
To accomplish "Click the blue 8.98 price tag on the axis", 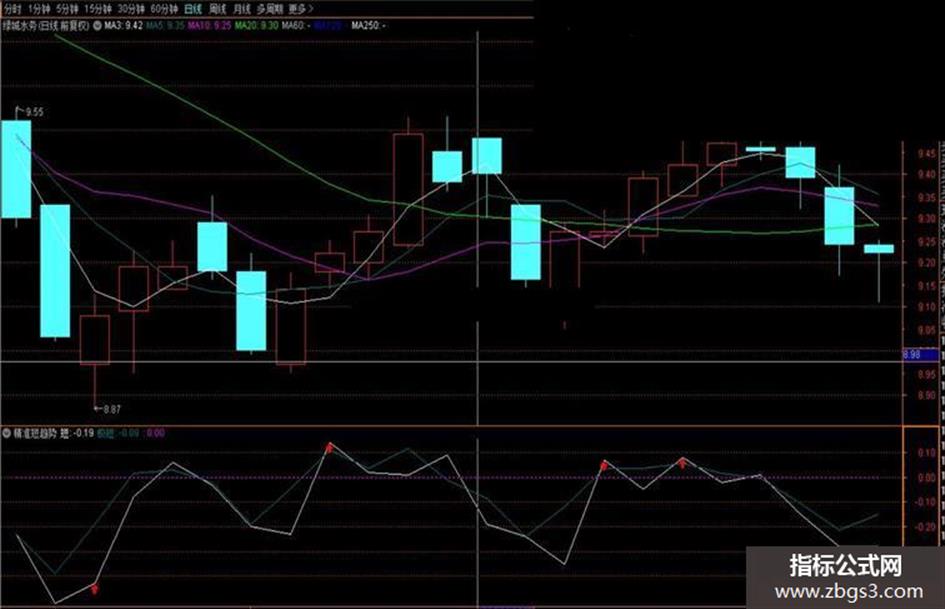I will click(x=921, y=355).
